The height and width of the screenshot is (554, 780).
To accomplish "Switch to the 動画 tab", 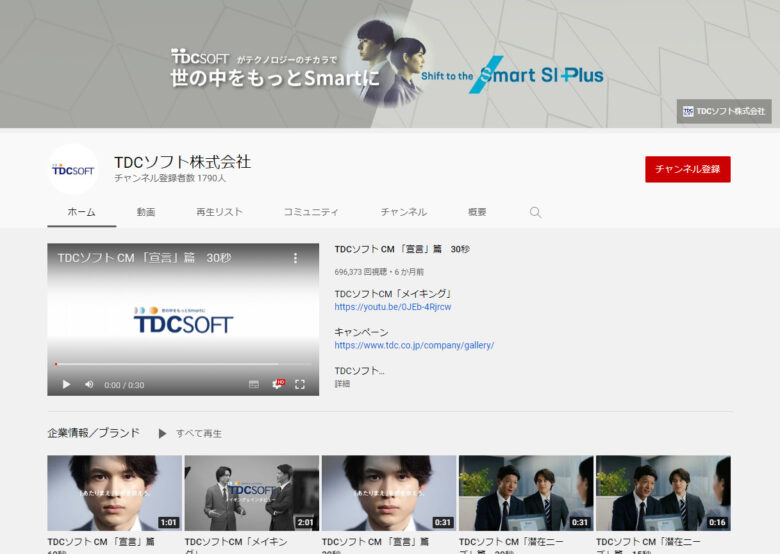I will 146,212.
